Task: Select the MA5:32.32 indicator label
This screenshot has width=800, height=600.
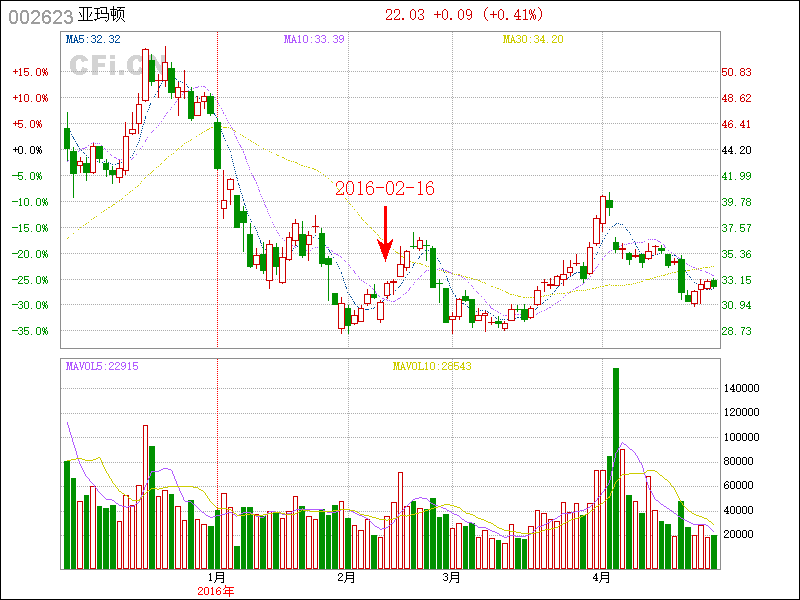Action: [x=93, y=39]
